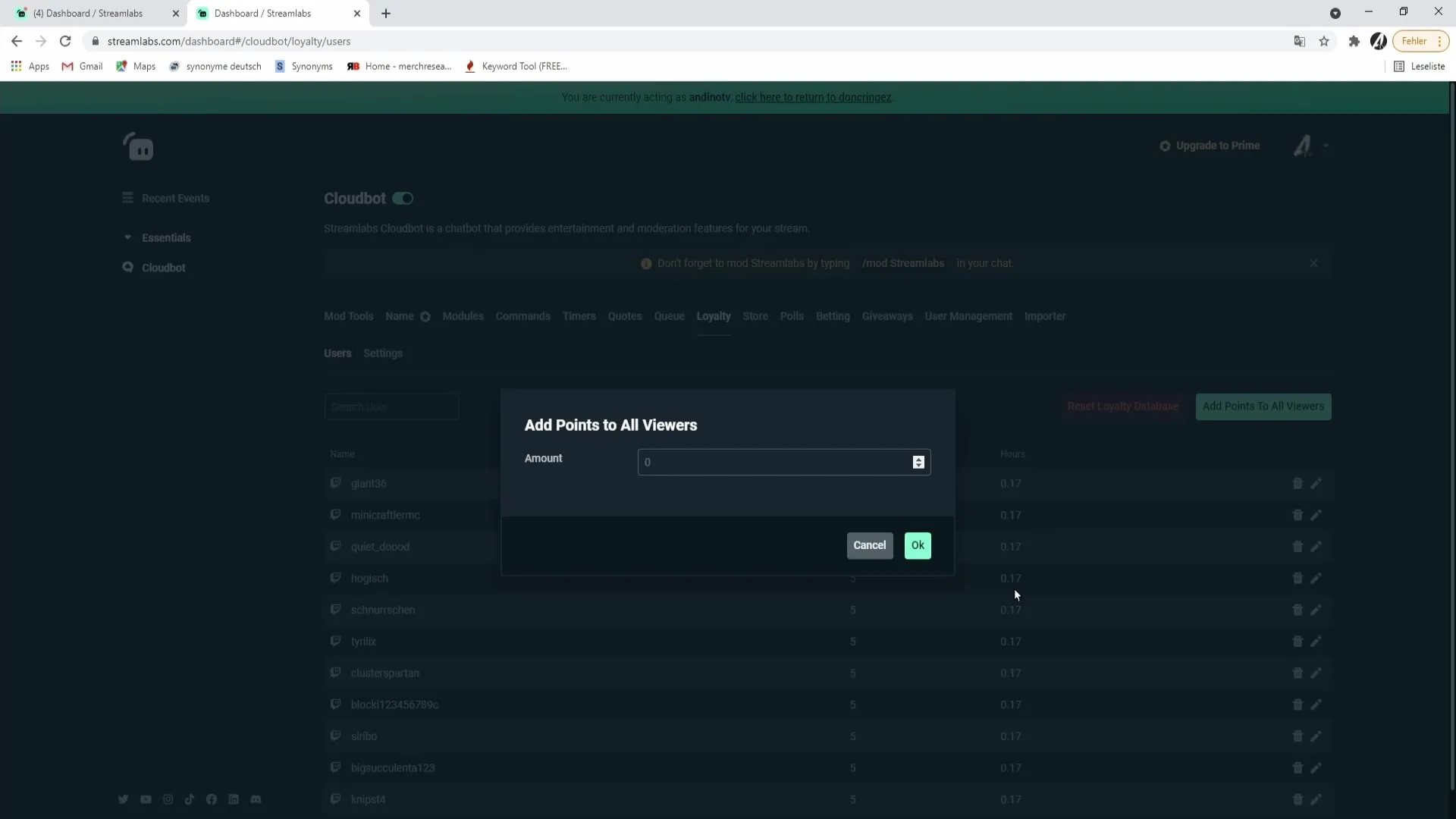
Task: Click Upgrade to Prime
Action: (1210, 146)
